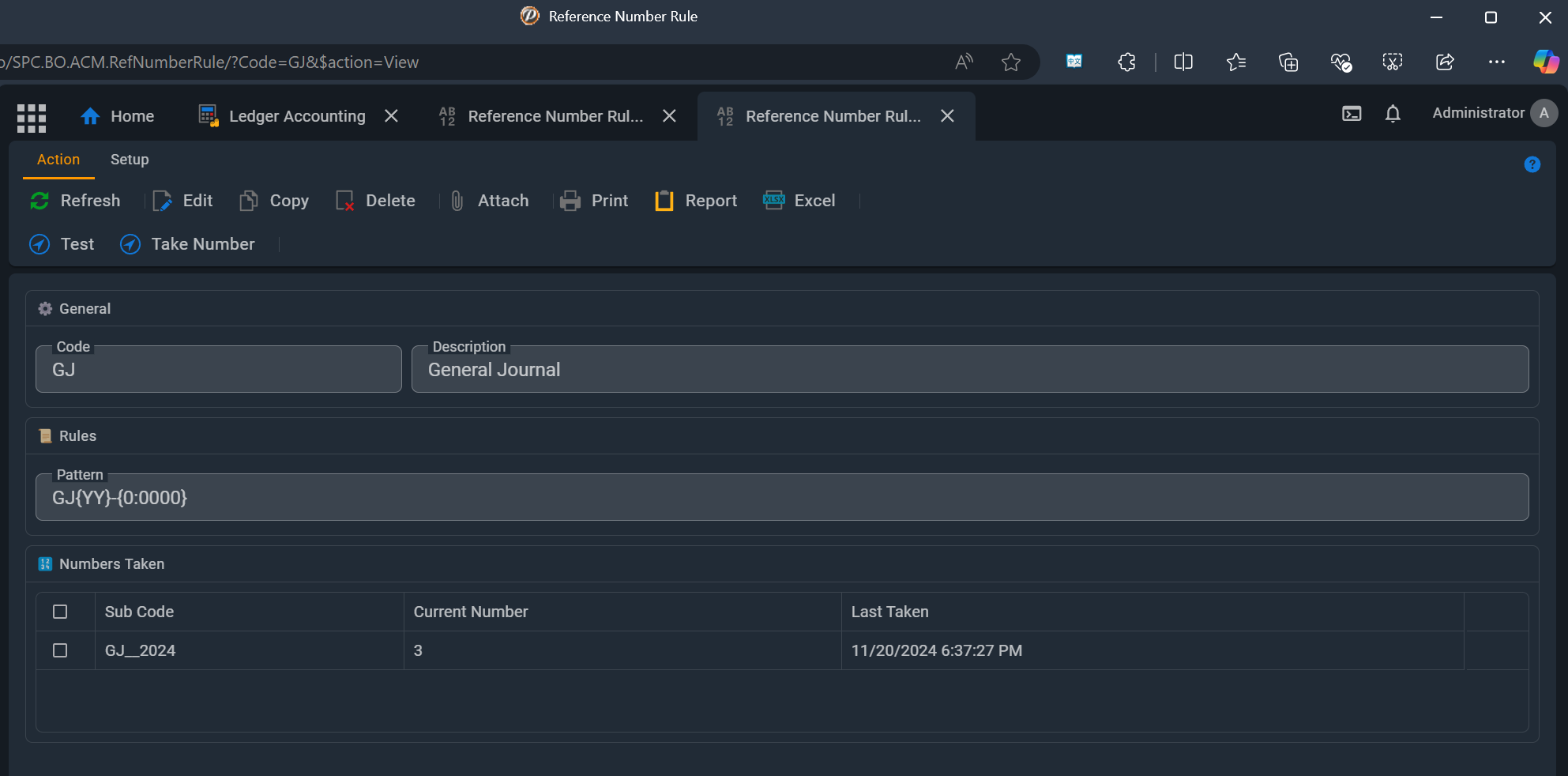Toggle browser Read Aloud icon
Image resolution: width=1568 pixels, height=776 pixels.
pos(964,62)
